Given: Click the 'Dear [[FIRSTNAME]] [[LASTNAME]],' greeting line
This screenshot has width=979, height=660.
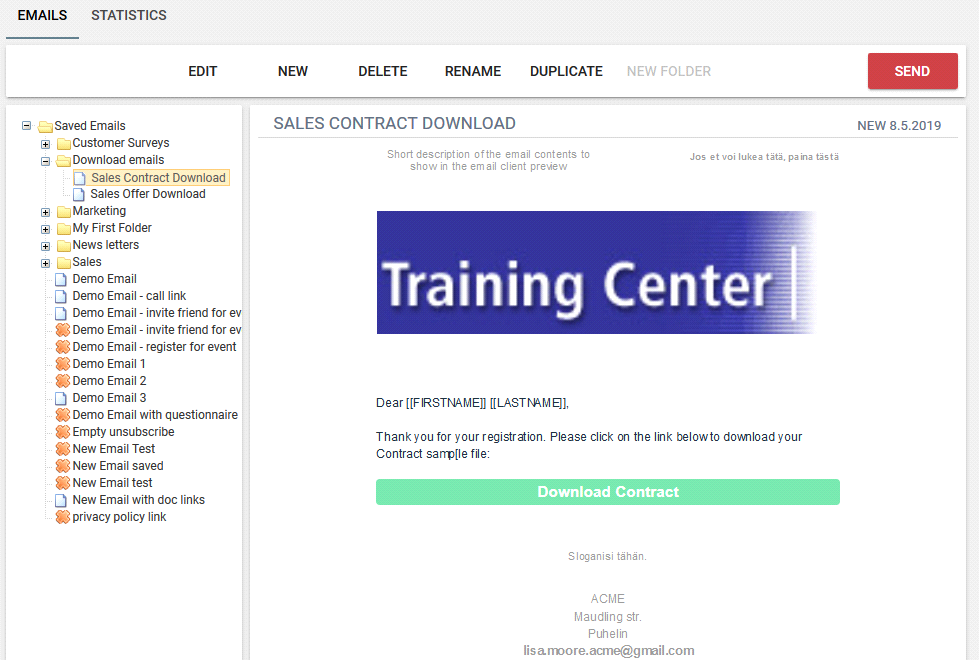Looking at the screenshot, I should [x=473, y=403].
